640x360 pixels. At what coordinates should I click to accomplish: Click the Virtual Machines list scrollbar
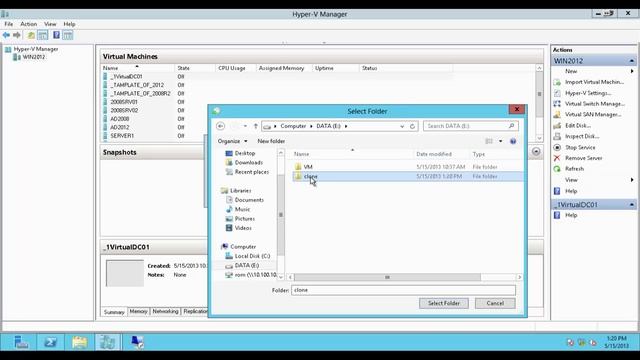(x=539, y=94)
